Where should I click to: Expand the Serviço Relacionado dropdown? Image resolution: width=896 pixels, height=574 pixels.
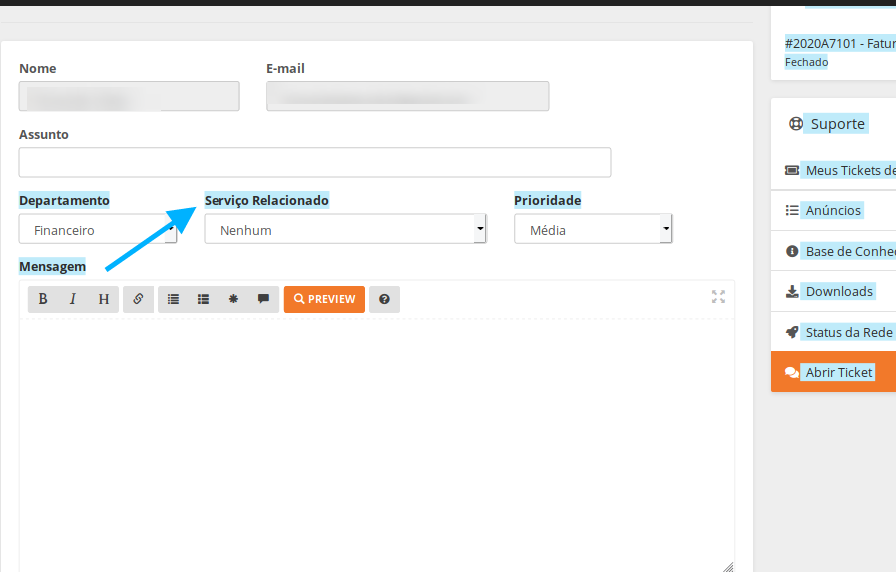(x=345, y=230)
